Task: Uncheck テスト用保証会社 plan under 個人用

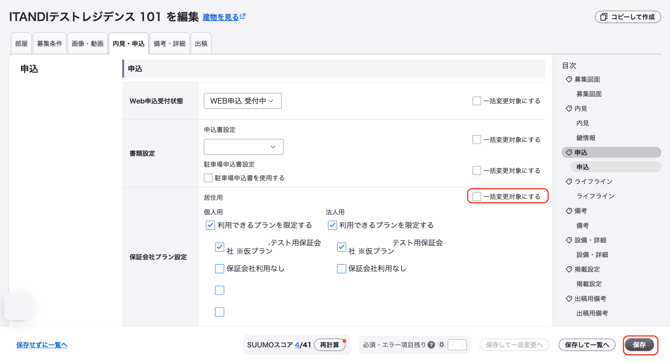Action: pos(219,247)
